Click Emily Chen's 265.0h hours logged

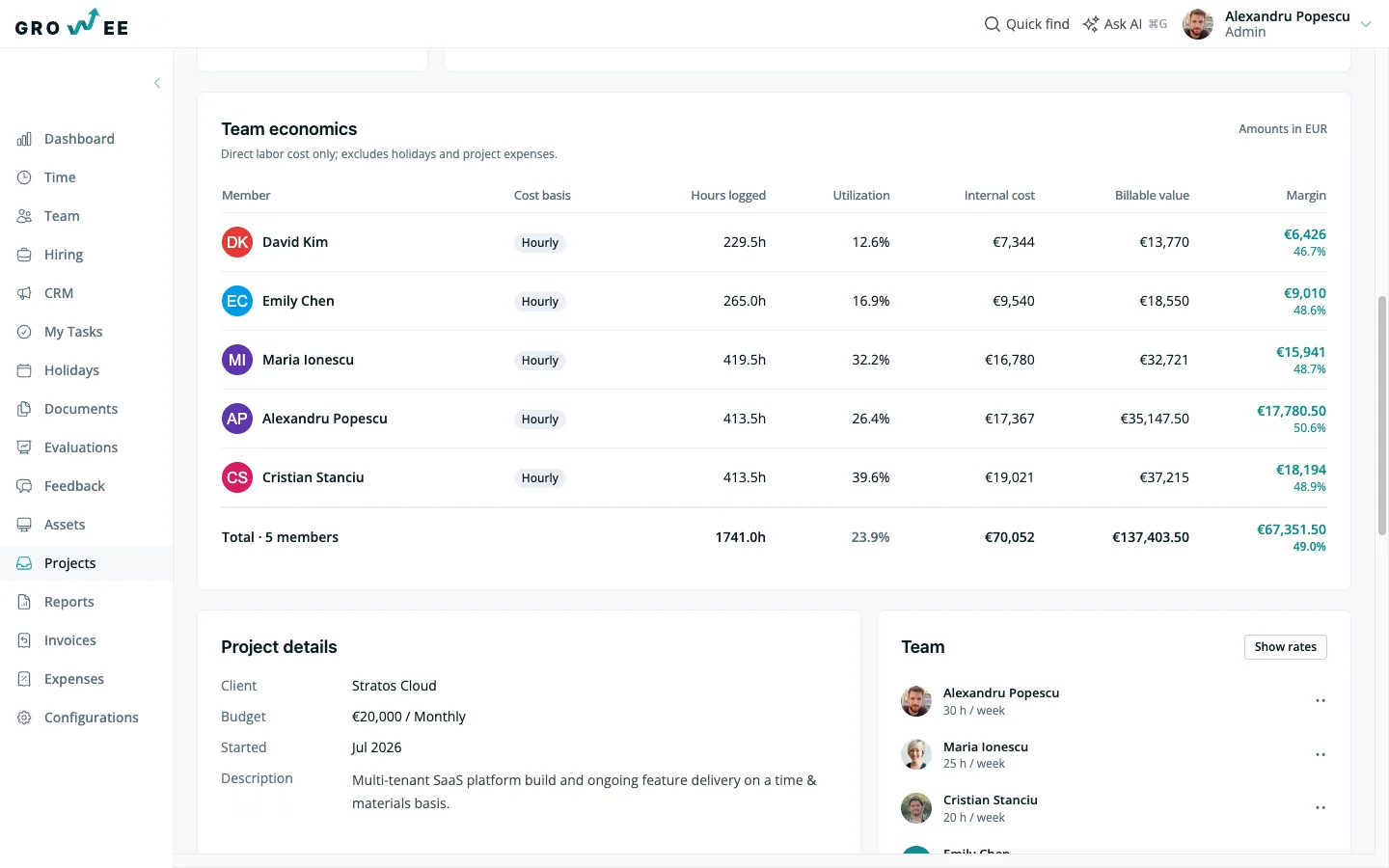745,301
